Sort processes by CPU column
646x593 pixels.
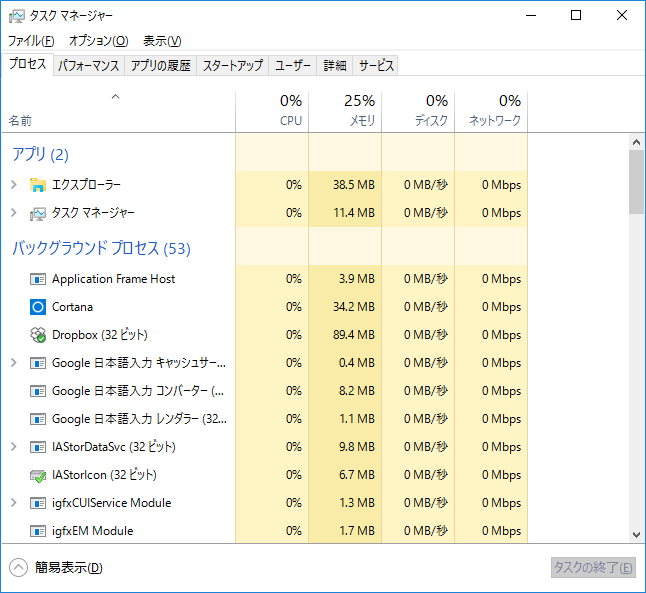[272, 110]
